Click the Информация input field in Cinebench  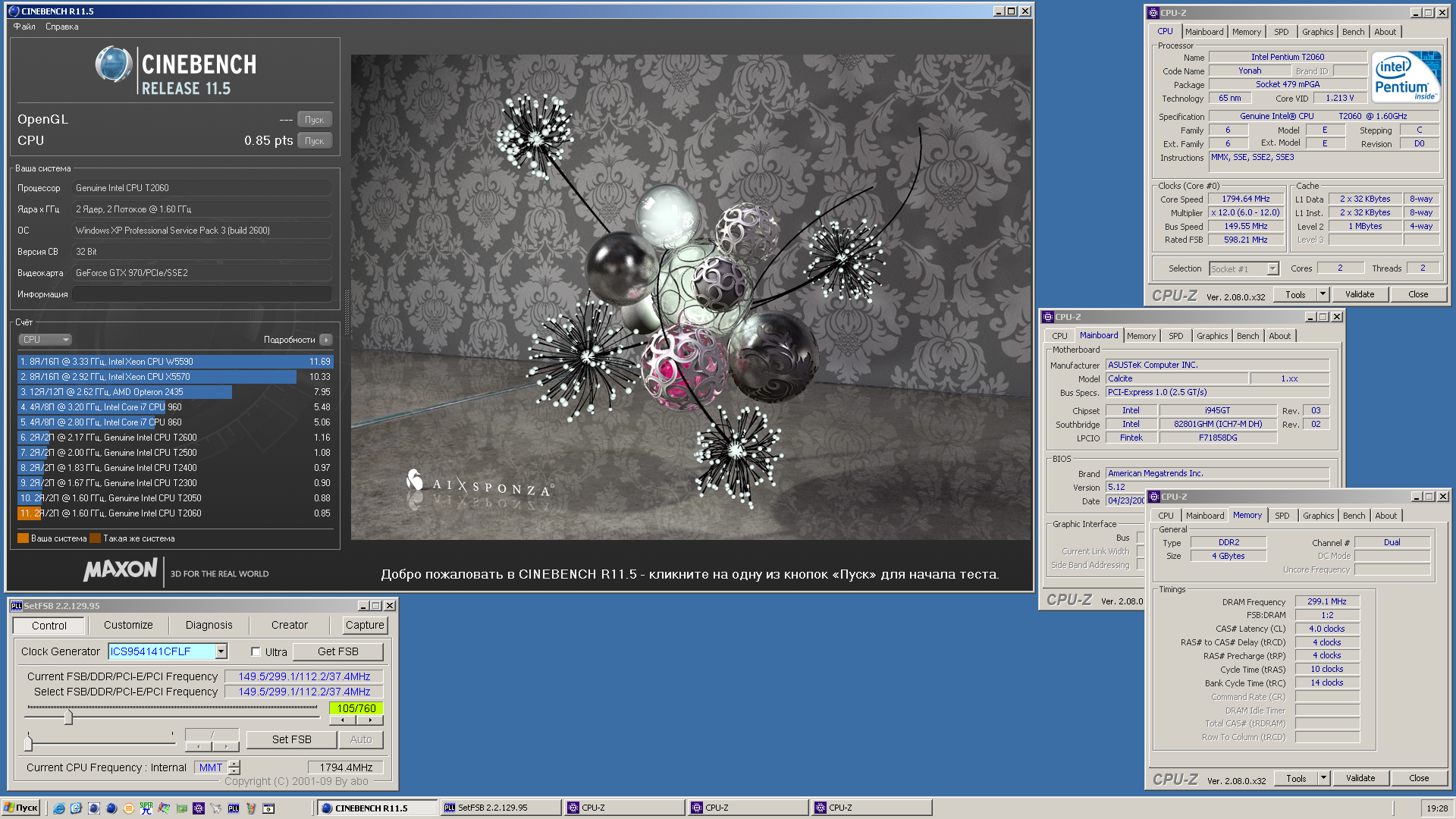(202, 294)
